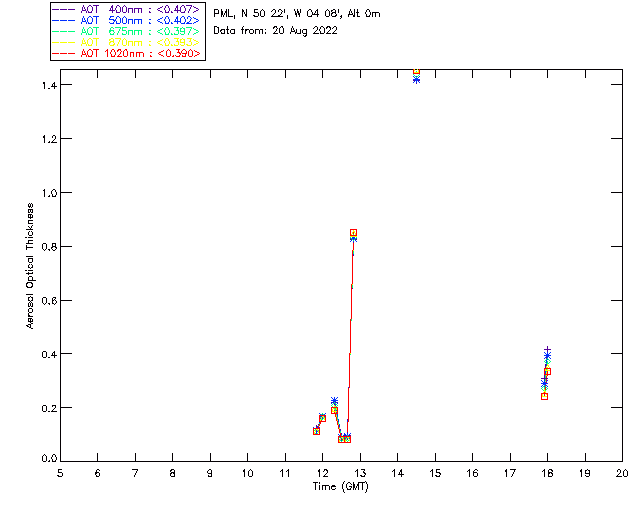Click the 0.0 y-axis tick label

coord(49,458)
